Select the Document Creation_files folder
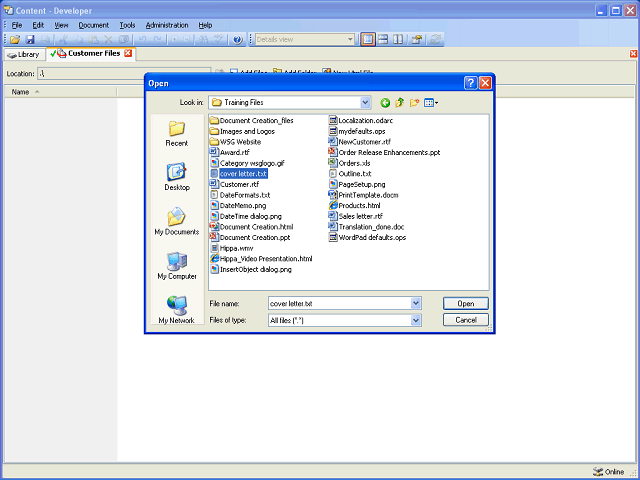The image size is (640, 480). [251, 120]
